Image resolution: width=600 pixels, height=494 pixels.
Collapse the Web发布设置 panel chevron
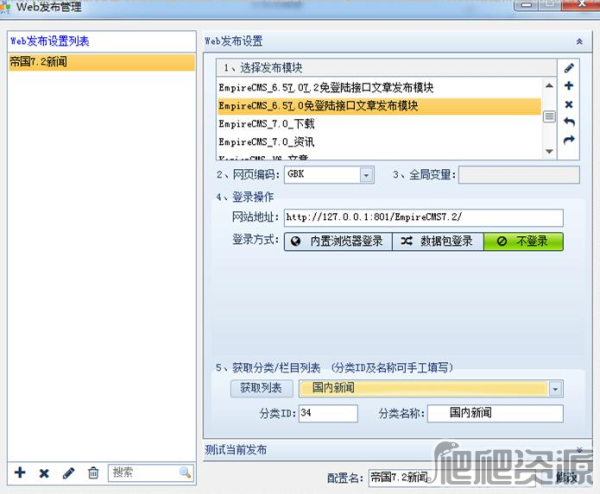coord(579,41)
